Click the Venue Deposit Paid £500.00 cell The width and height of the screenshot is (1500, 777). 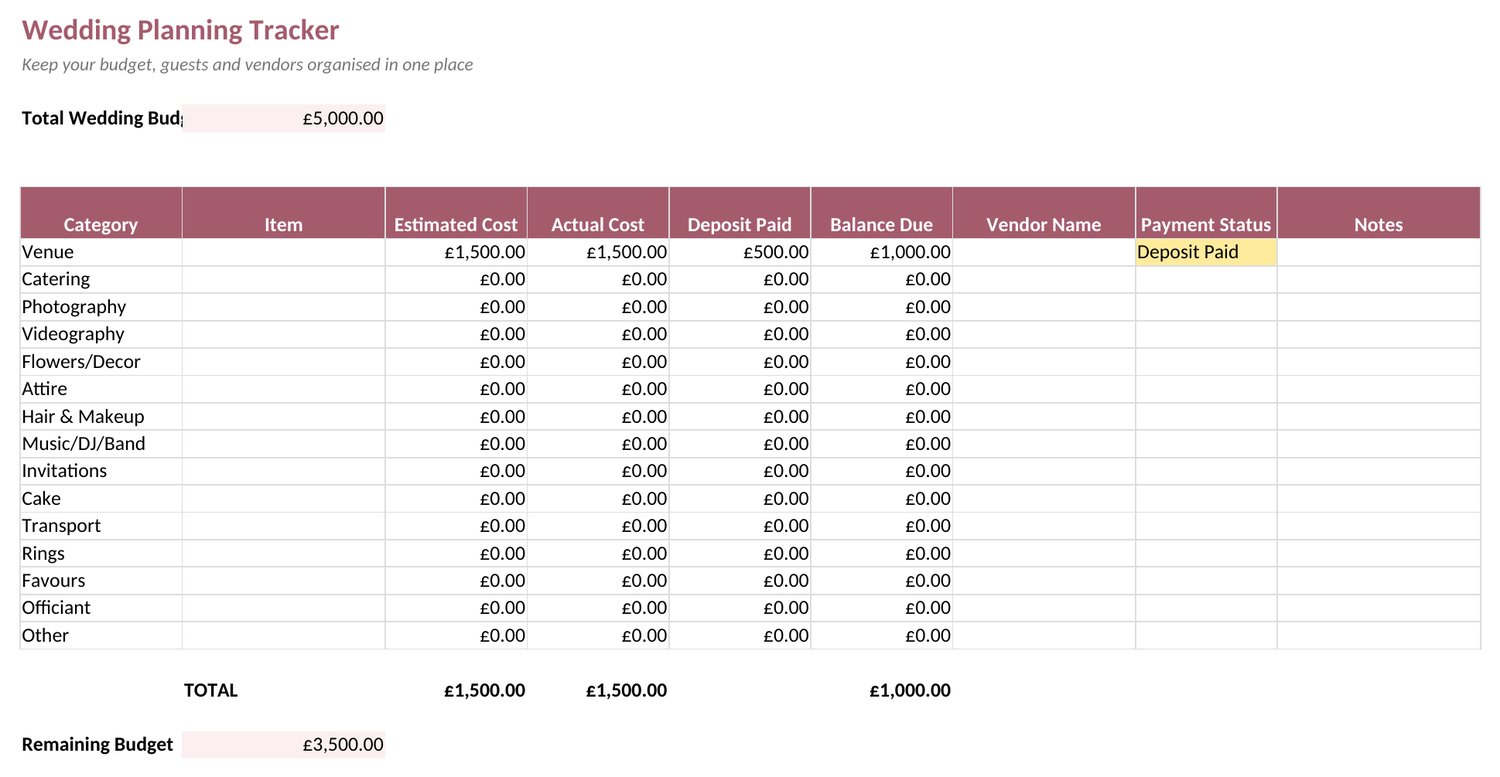740,252
